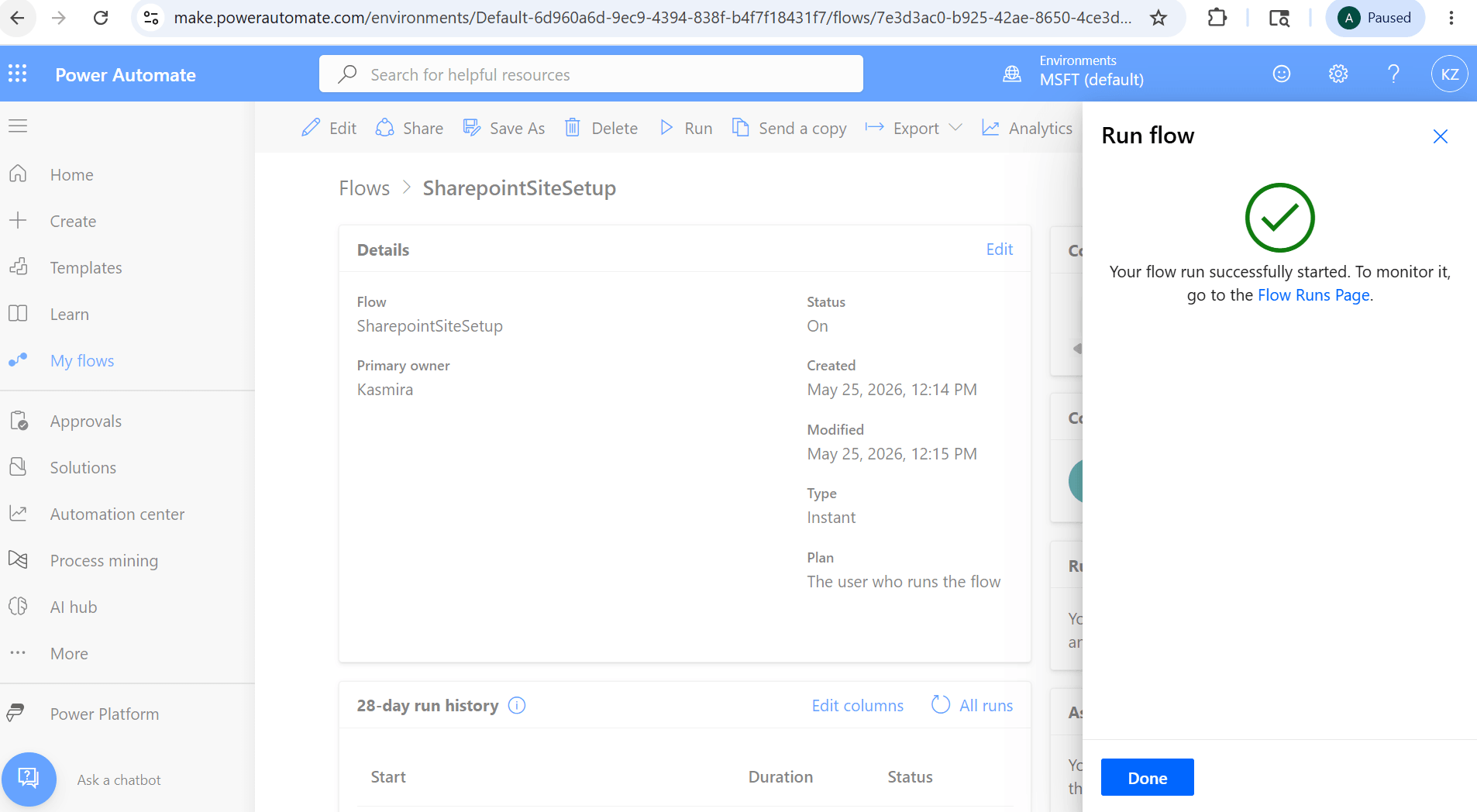
Task: Click the Process mining icon
Action: (18, 559)
